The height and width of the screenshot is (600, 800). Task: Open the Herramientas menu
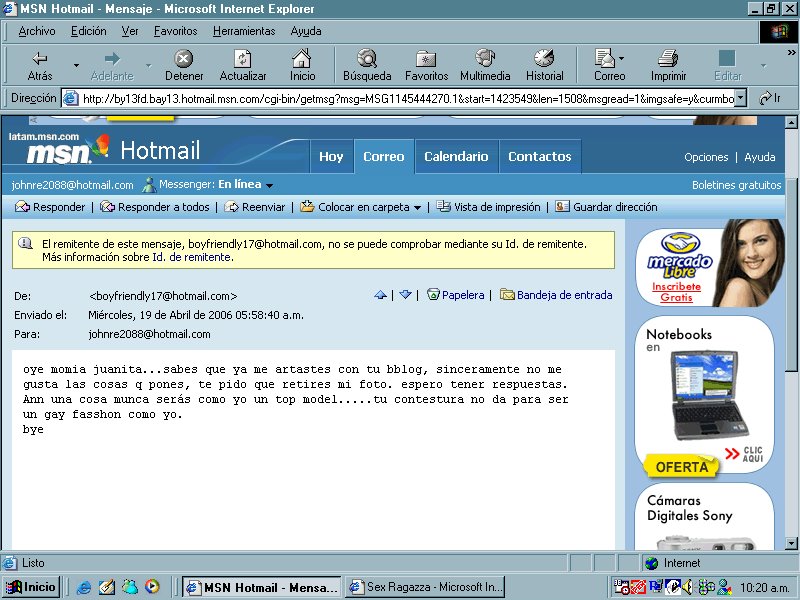pos(244,31)
